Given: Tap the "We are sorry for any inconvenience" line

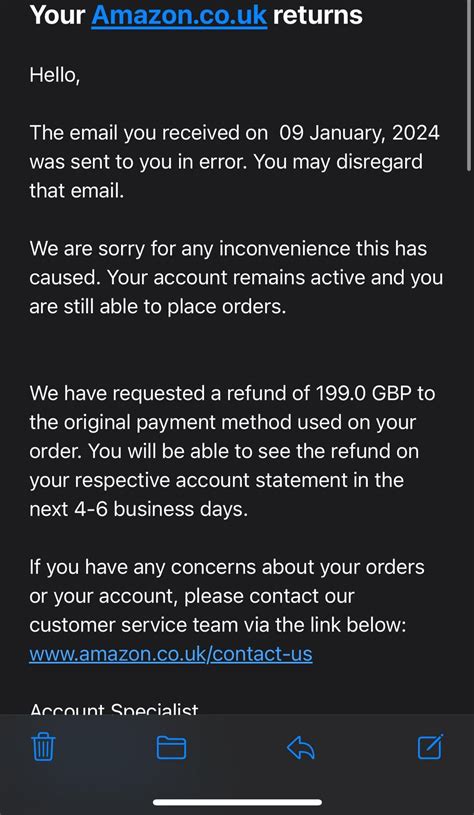Looking at the screenshot, I should pos(228,248).
